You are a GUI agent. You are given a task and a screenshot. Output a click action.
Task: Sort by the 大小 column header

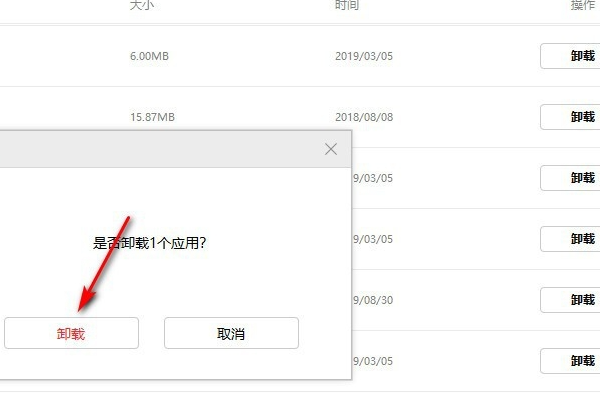pyautogui.click(x=142, y=5)
